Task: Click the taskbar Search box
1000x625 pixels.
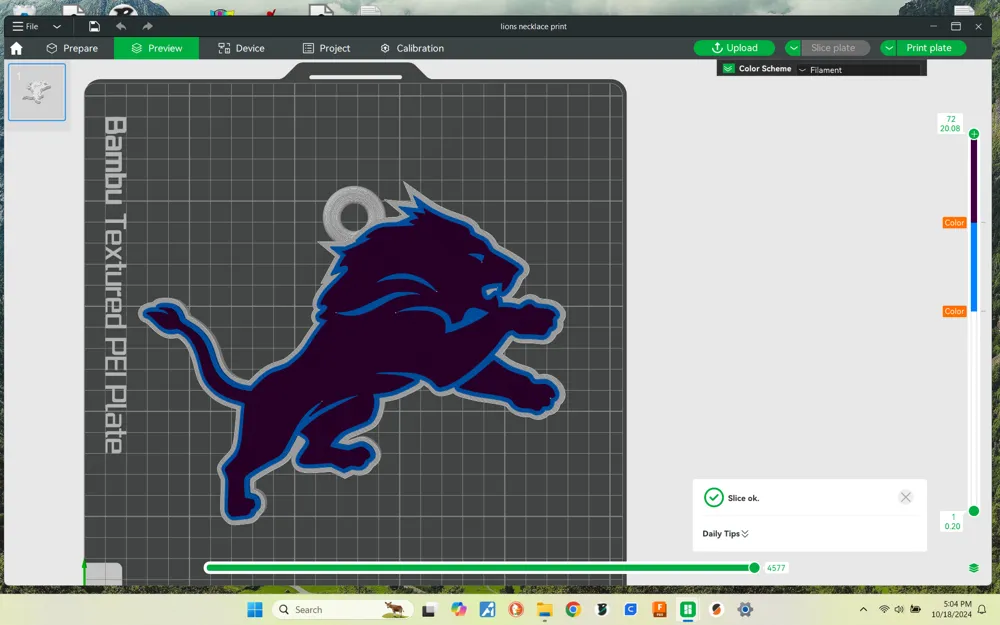Action: (x=343, y=610)
